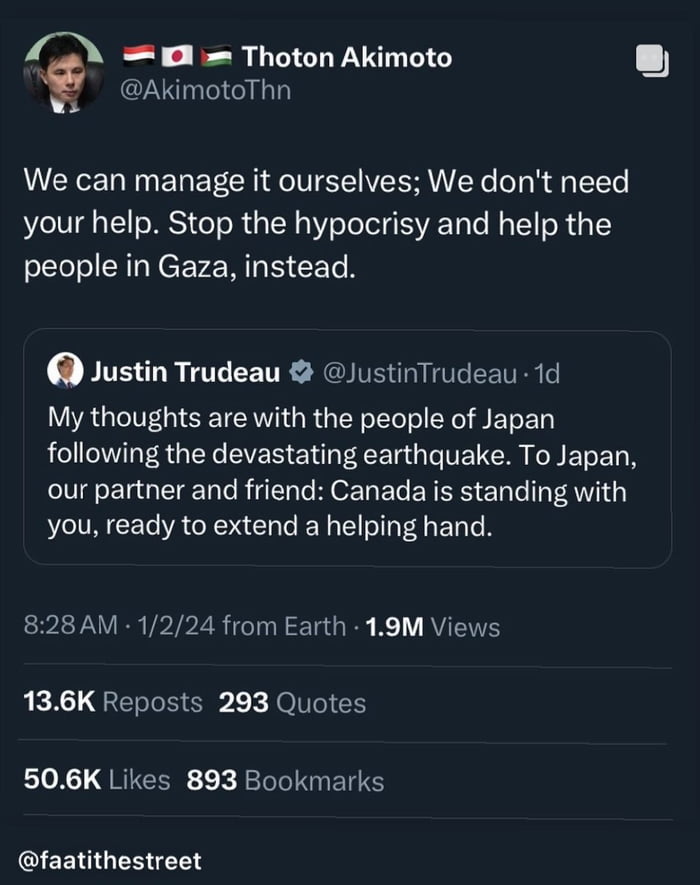Click the 893 Bookmarks count
Viewport: 700px width, 885px height.
[x=285, y=779]
